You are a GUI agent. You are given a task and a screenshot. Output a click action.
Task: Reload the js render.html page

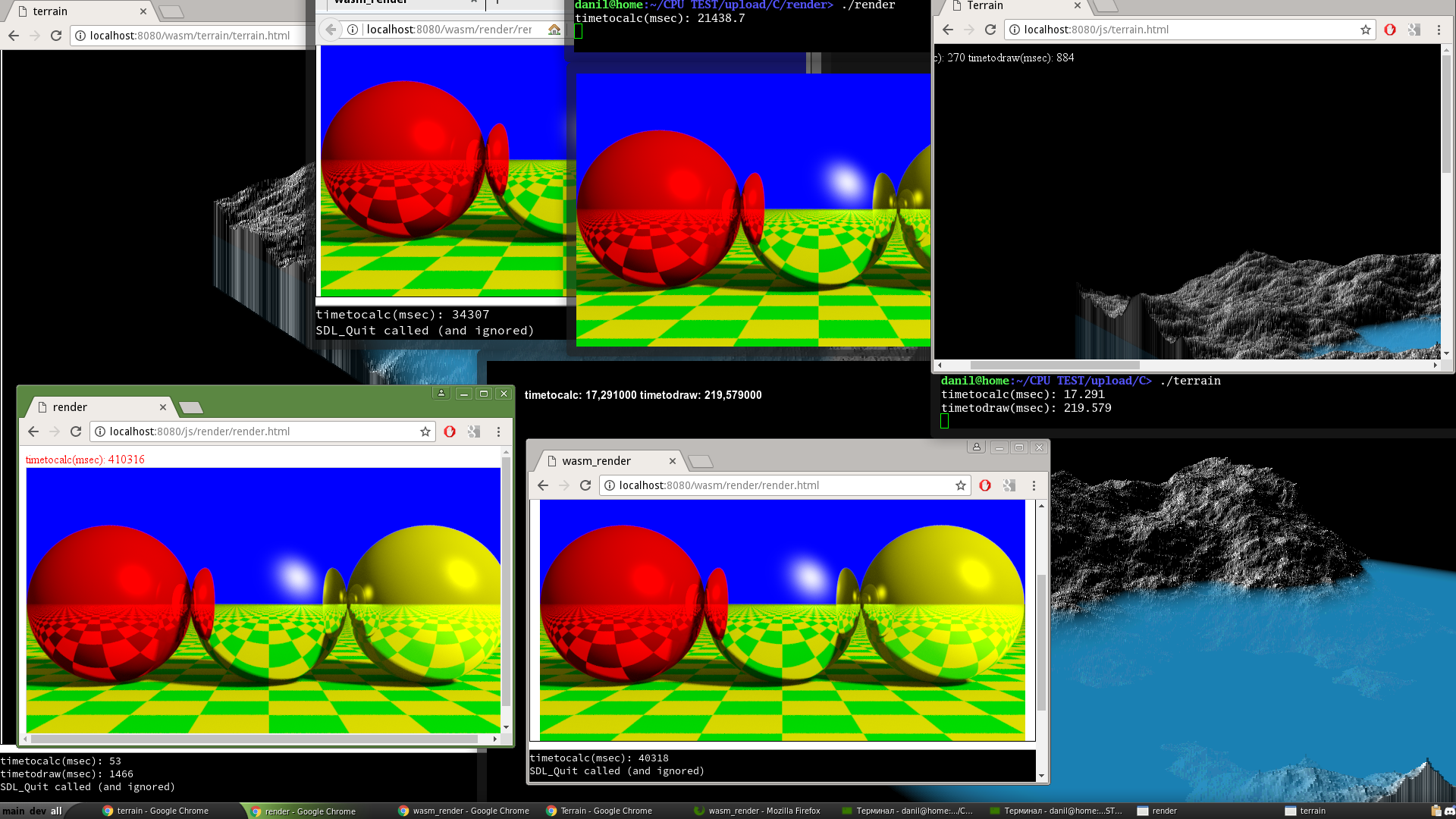[x=76, y=431]
